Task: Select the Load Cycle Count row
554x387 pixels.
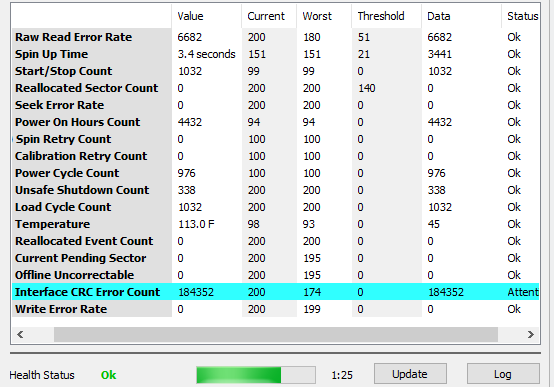Action: 276,207
